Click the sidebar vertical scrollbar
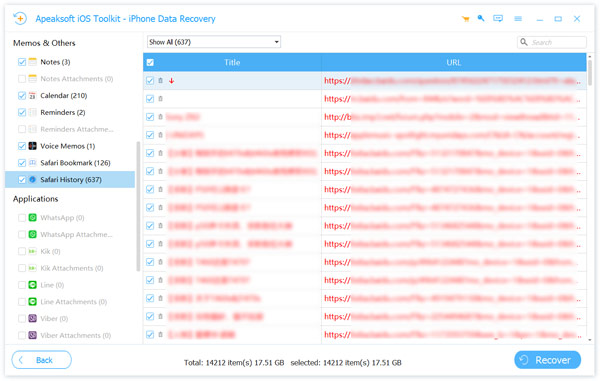This screenshot has width=600, height=381. pos(138,207)
